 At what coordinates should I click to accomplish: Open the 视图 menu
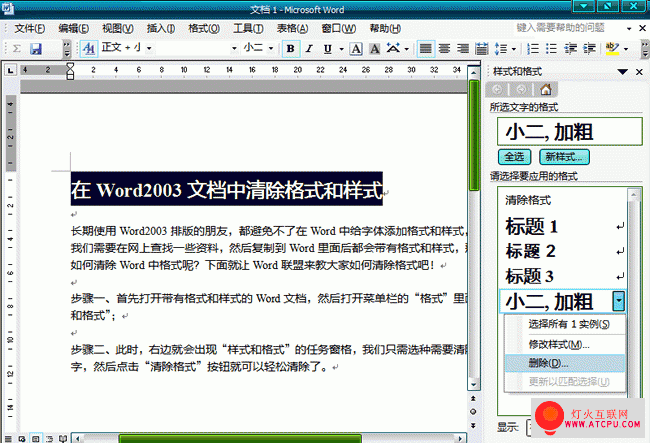pos(118,28)
